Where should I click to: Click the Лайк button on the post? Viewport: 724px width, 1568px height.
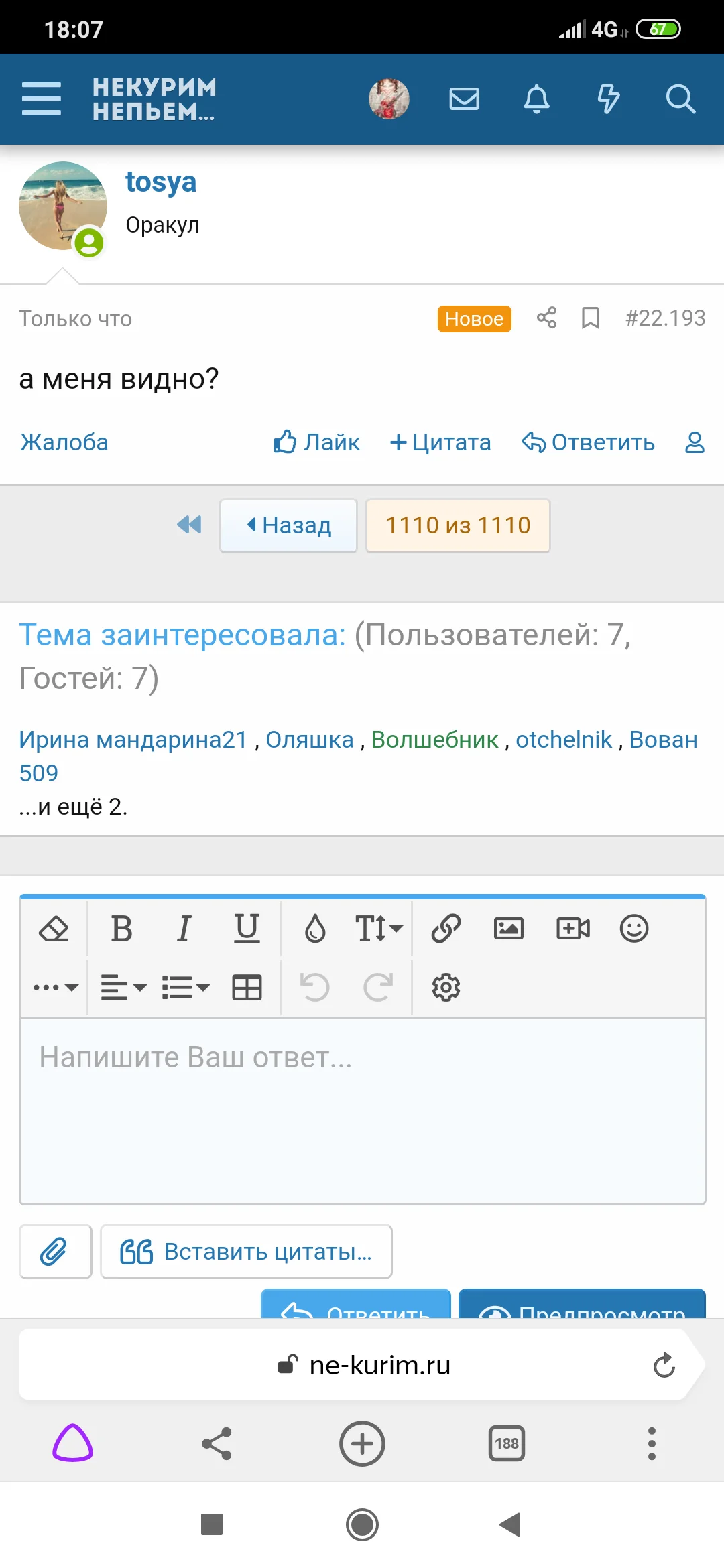[316, 442]
